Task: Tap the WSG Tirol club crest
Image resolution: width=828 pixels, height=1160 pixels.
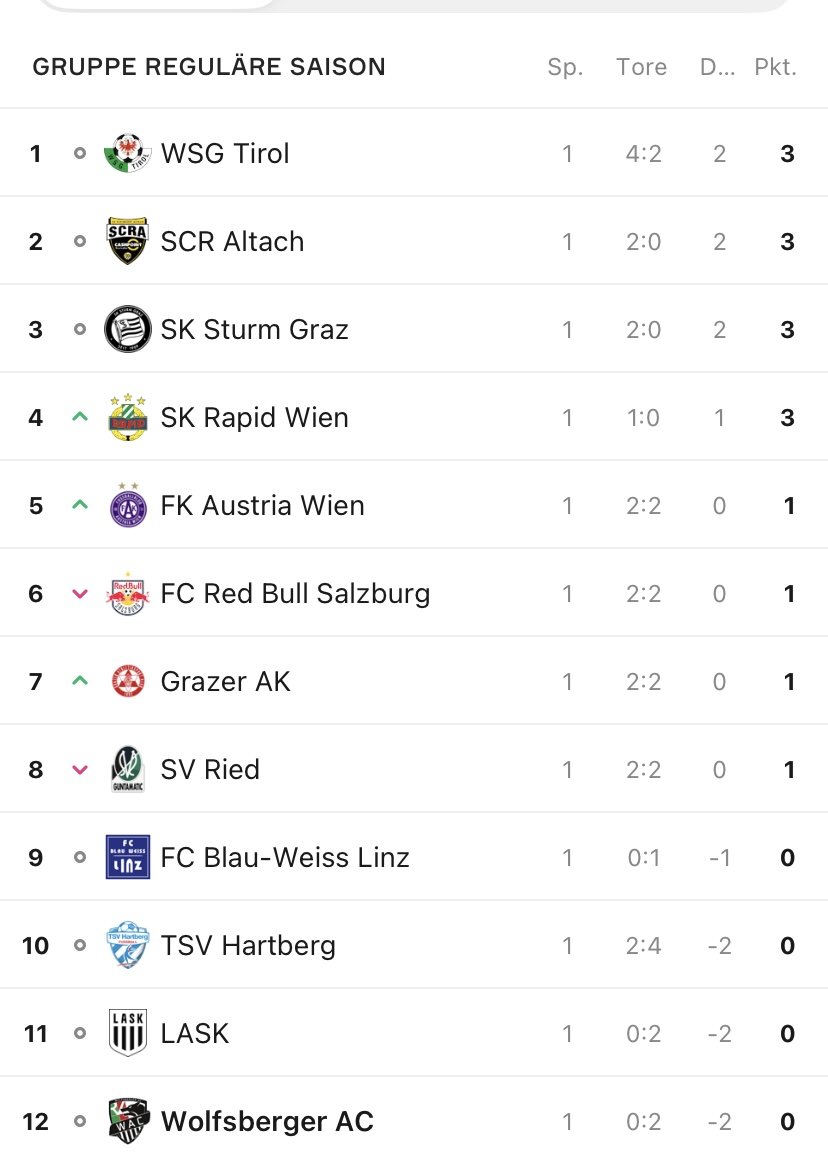Action: point(128,153)
